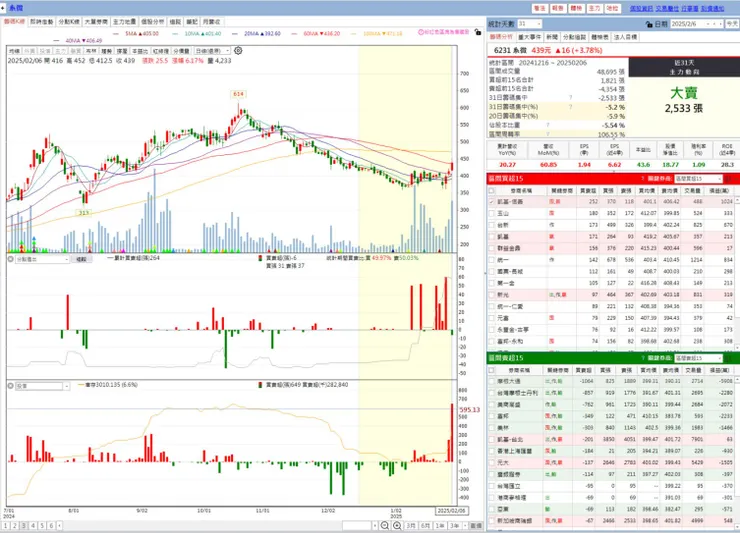Check the 美林 seller checkbox

coord(491,428)
